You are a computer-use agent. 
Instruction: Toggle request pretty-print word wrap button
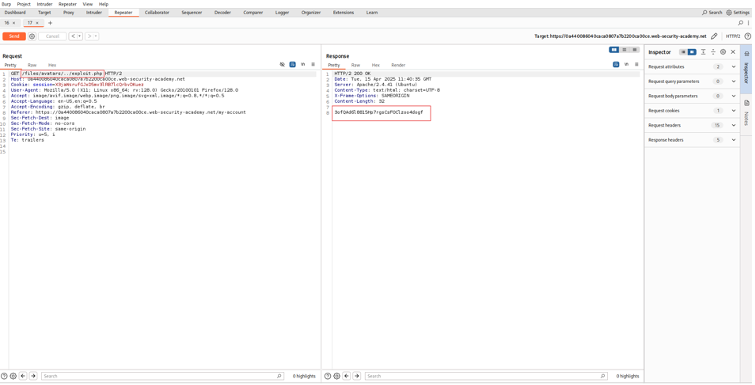pyautogui.click(x=292, y=64)
